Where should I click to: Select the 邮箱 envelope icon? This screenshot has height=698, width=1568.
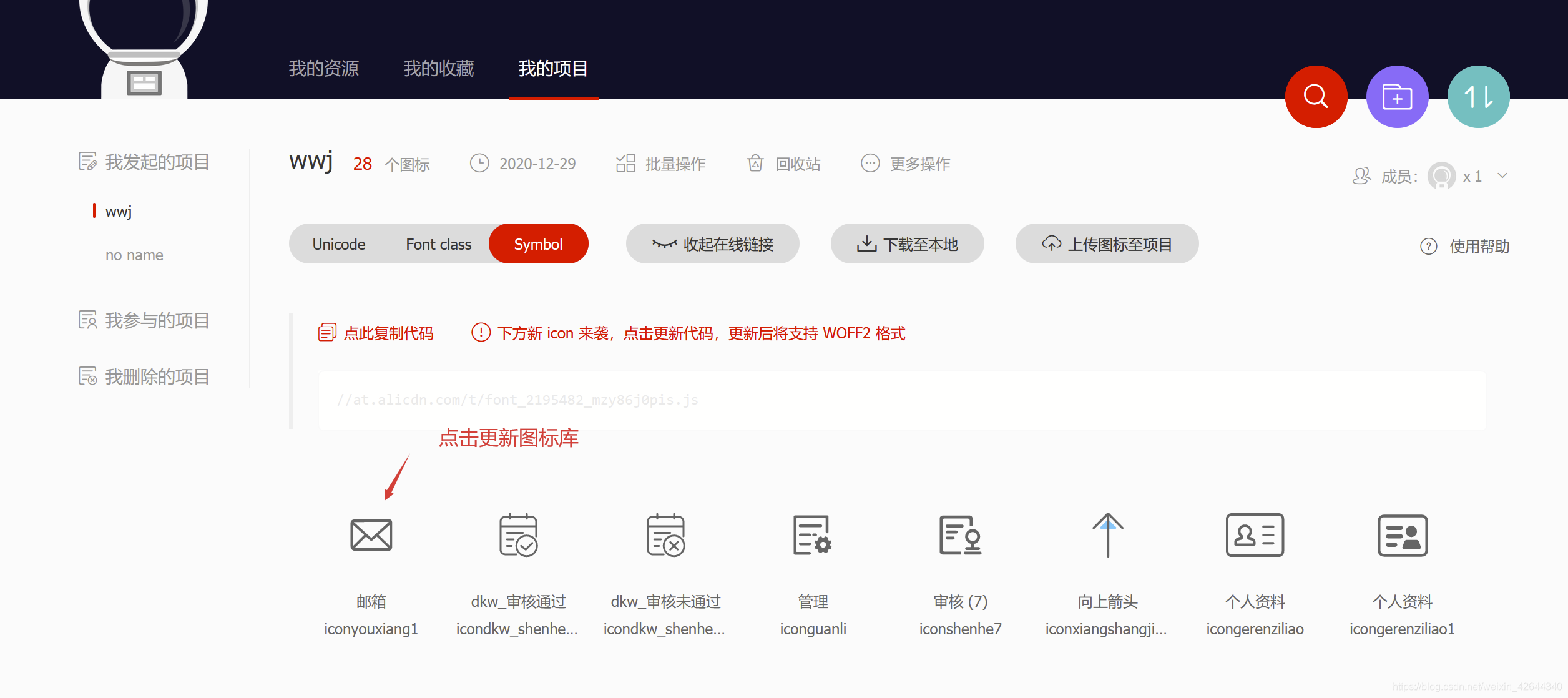pos(371,535)
